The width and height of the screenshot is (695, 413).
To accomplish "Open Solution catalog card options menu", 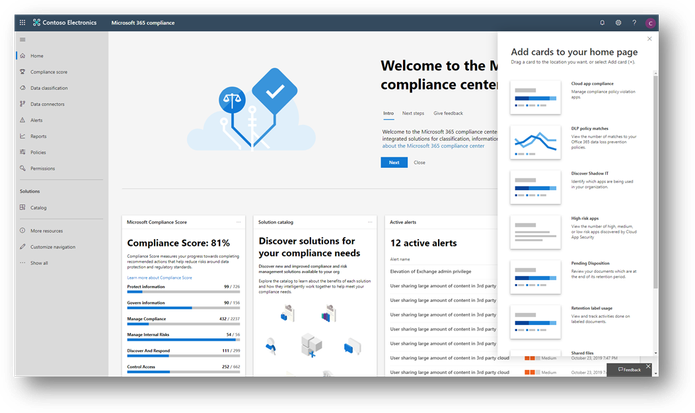I will pyautogui.click(x=370, y=222).
